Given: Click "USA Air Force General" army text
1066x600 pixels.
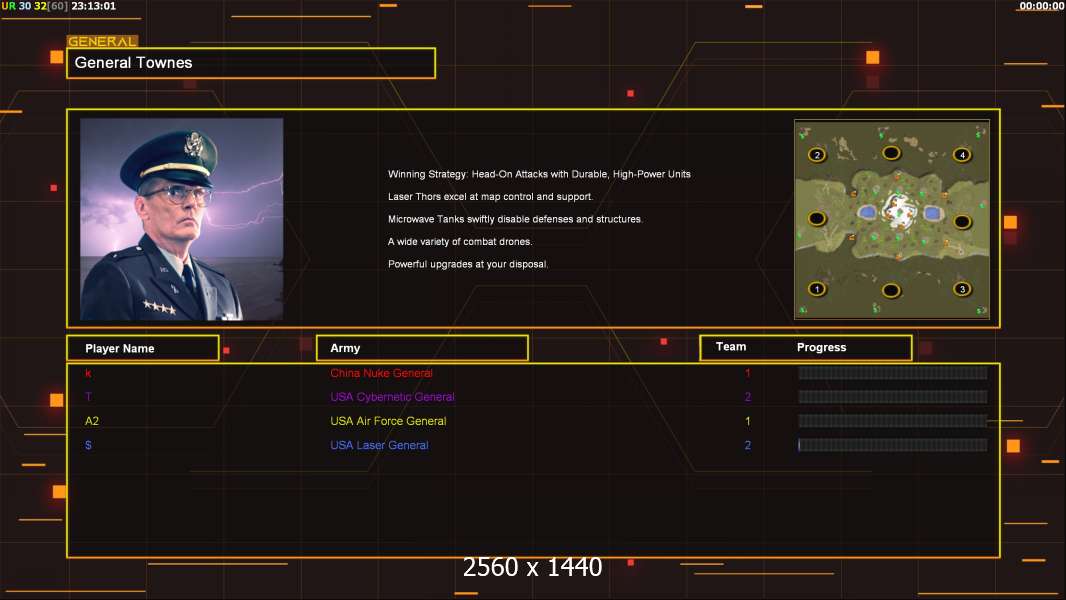Looking at the screenshot, I should point(388,421).
